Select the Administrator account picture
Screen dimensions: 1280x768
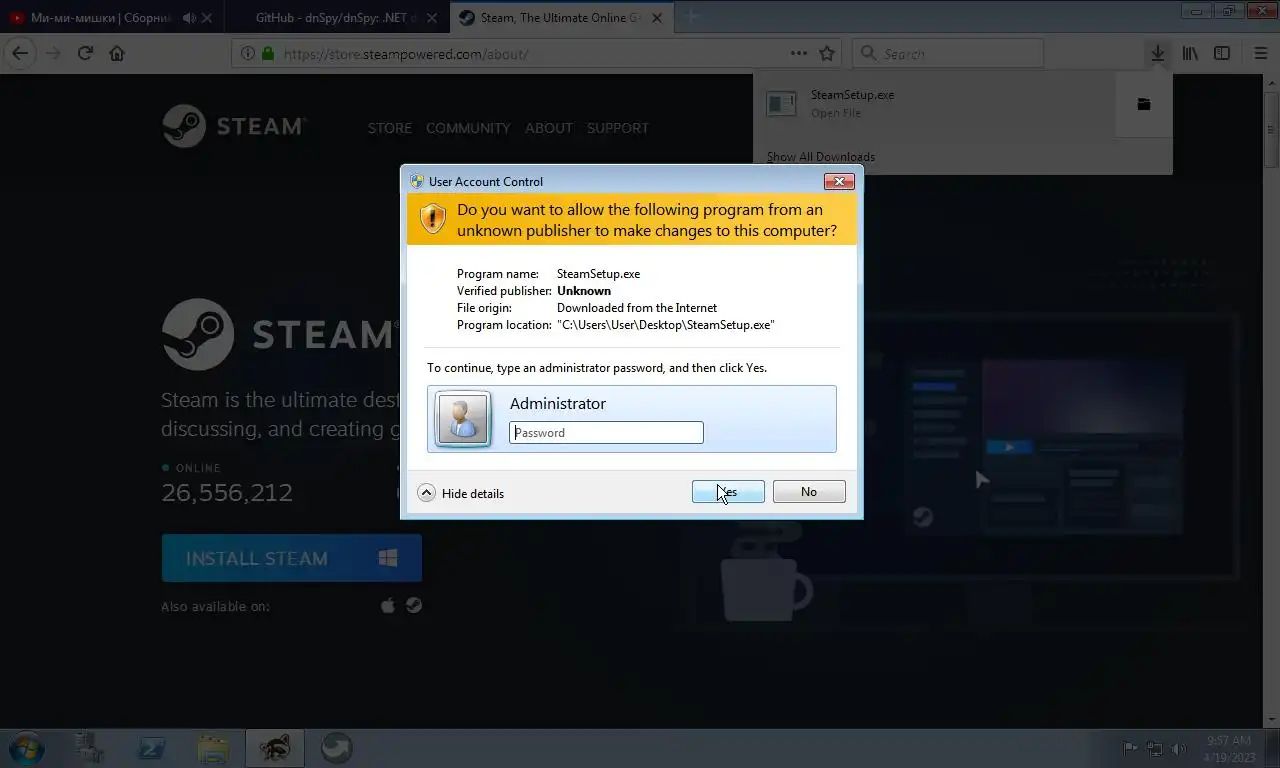(x=463, y=418)
